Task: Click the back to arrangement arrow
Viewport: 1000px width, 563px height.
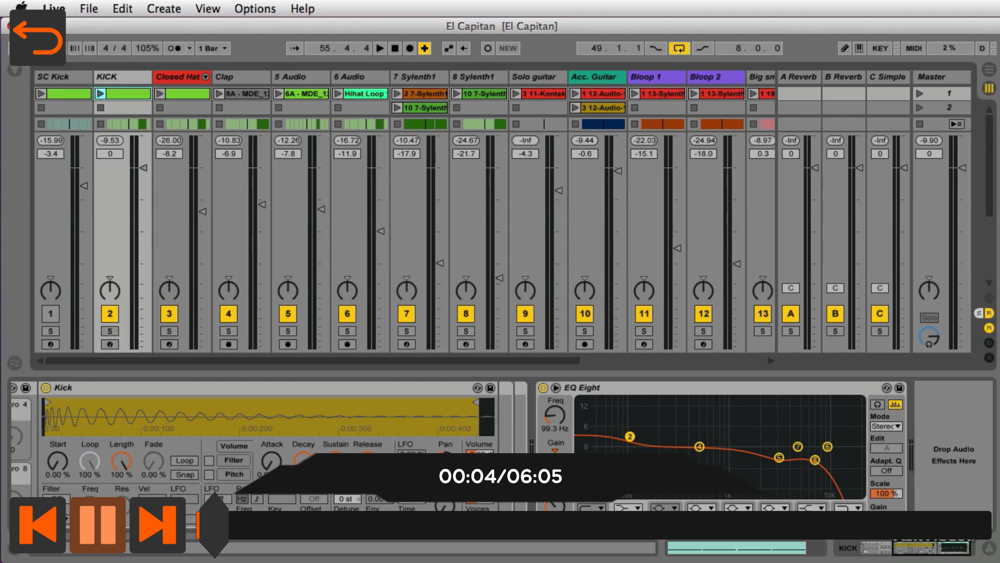Action: [x=463, y=48]
